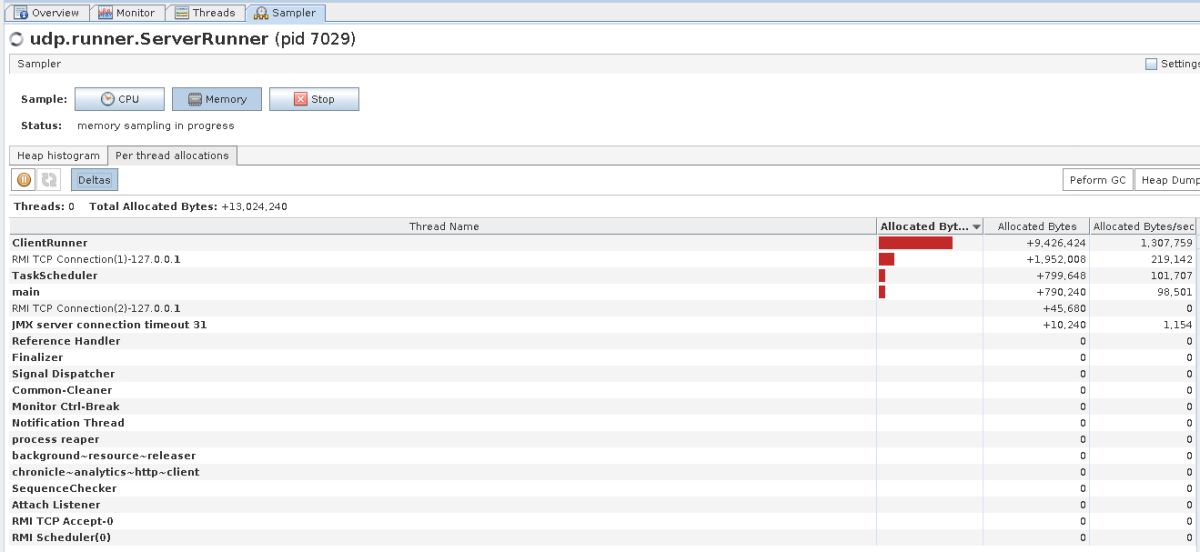Viewport: 1200px width, 552px height.
Task: Select the main thread row
Action: [604, 292]
